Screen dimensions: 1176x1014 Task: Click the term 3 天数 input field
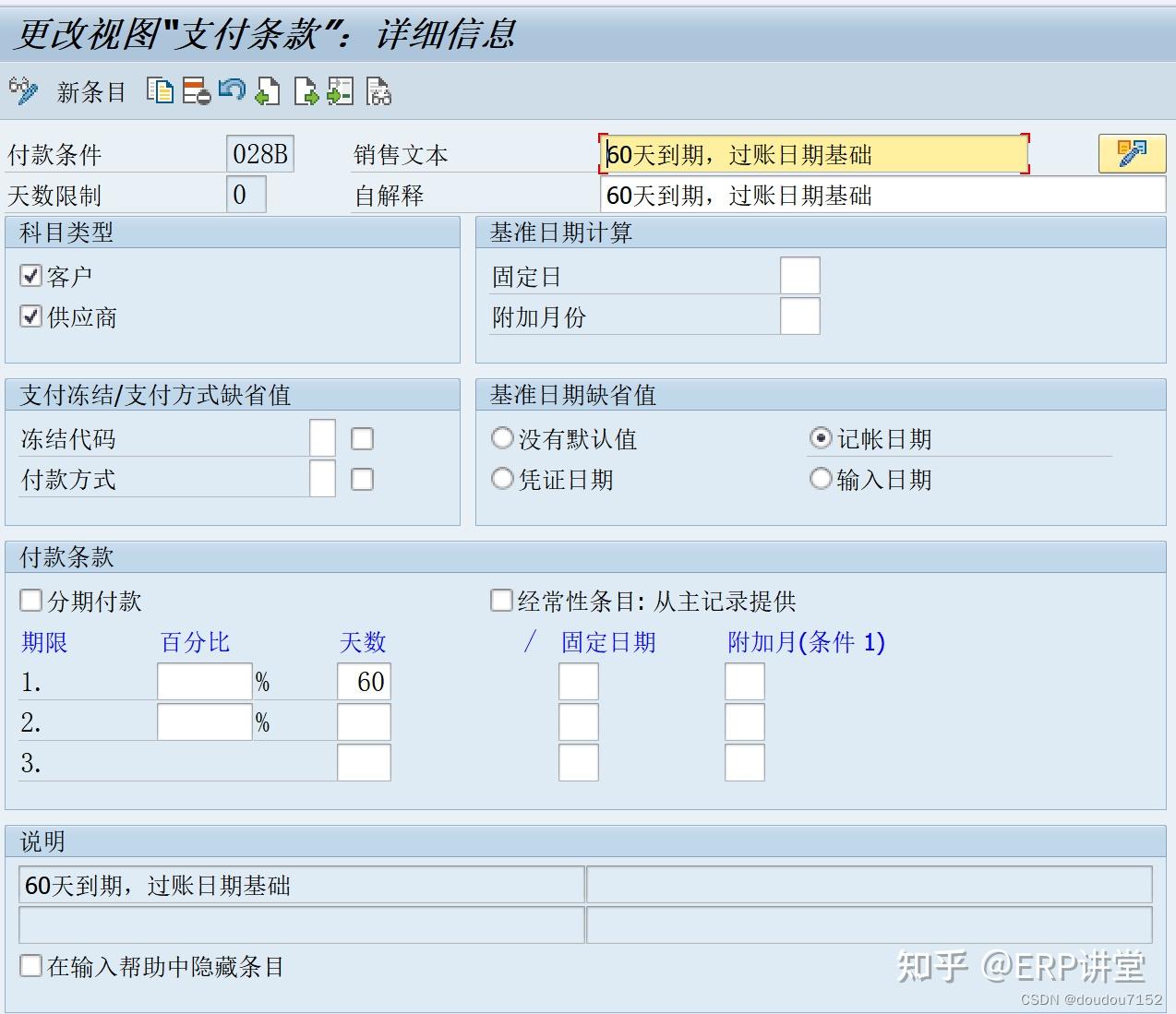[x=364, y=762]
